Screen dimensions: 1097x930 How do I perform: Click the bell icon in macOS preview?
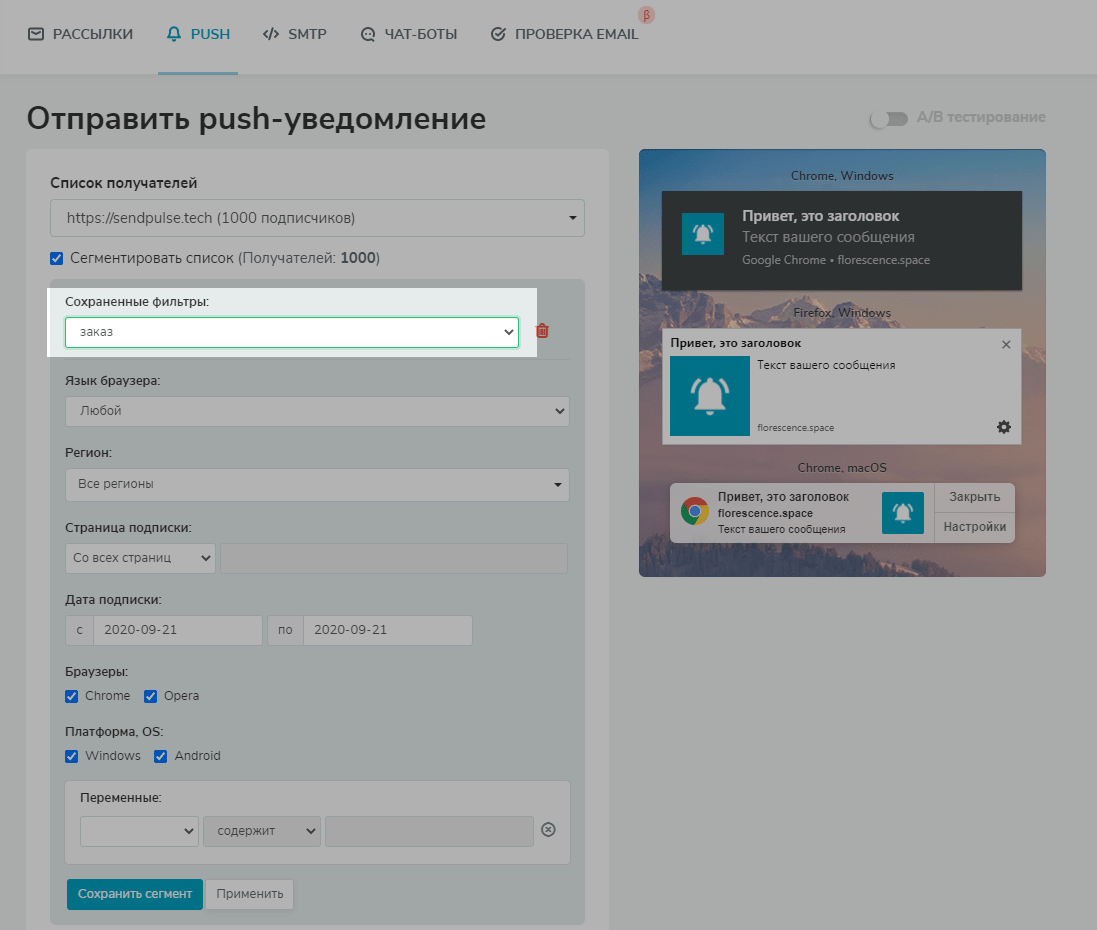pyautogui.click(x=903, y=513)
